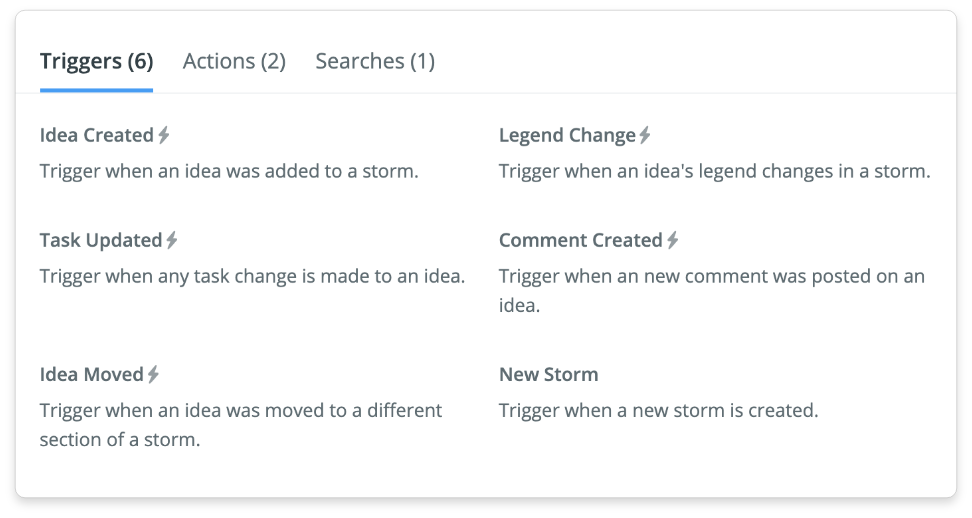This screenshot has width=972, height=518.
Task: Click the 'new storm is created' description
Action: point(658,410)
